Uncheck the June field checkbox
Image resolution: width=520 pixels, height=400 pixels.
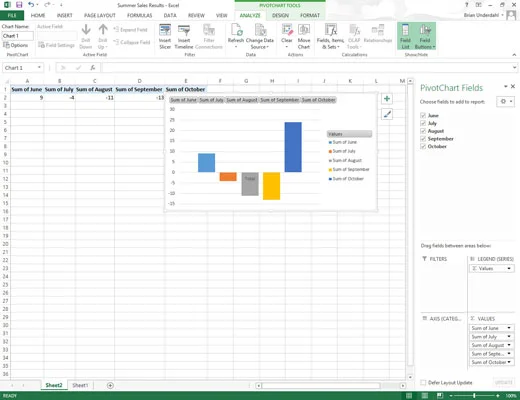point(423,115)
